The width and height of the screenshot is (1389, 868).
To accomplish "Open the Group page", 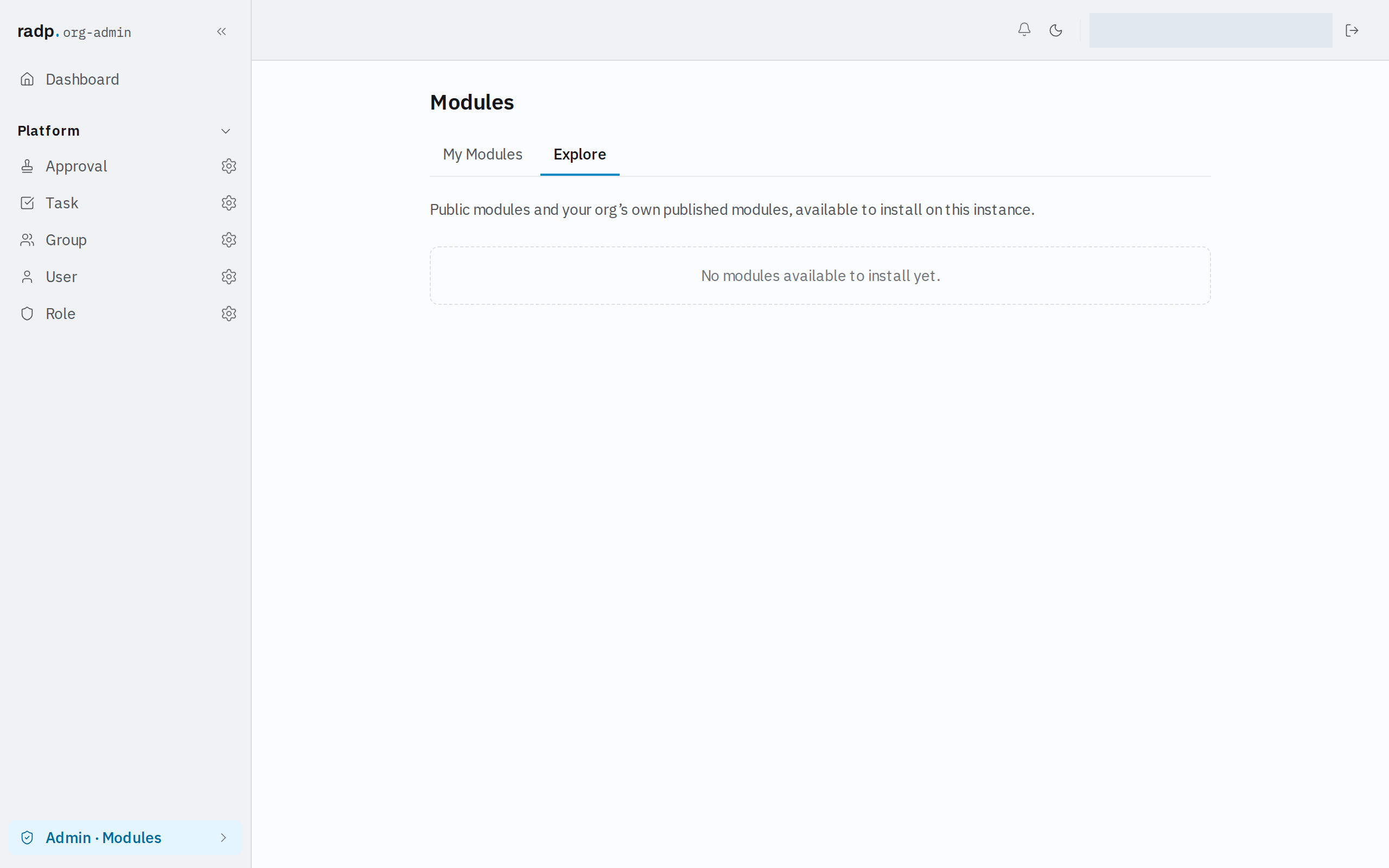I will click(66, 240).
